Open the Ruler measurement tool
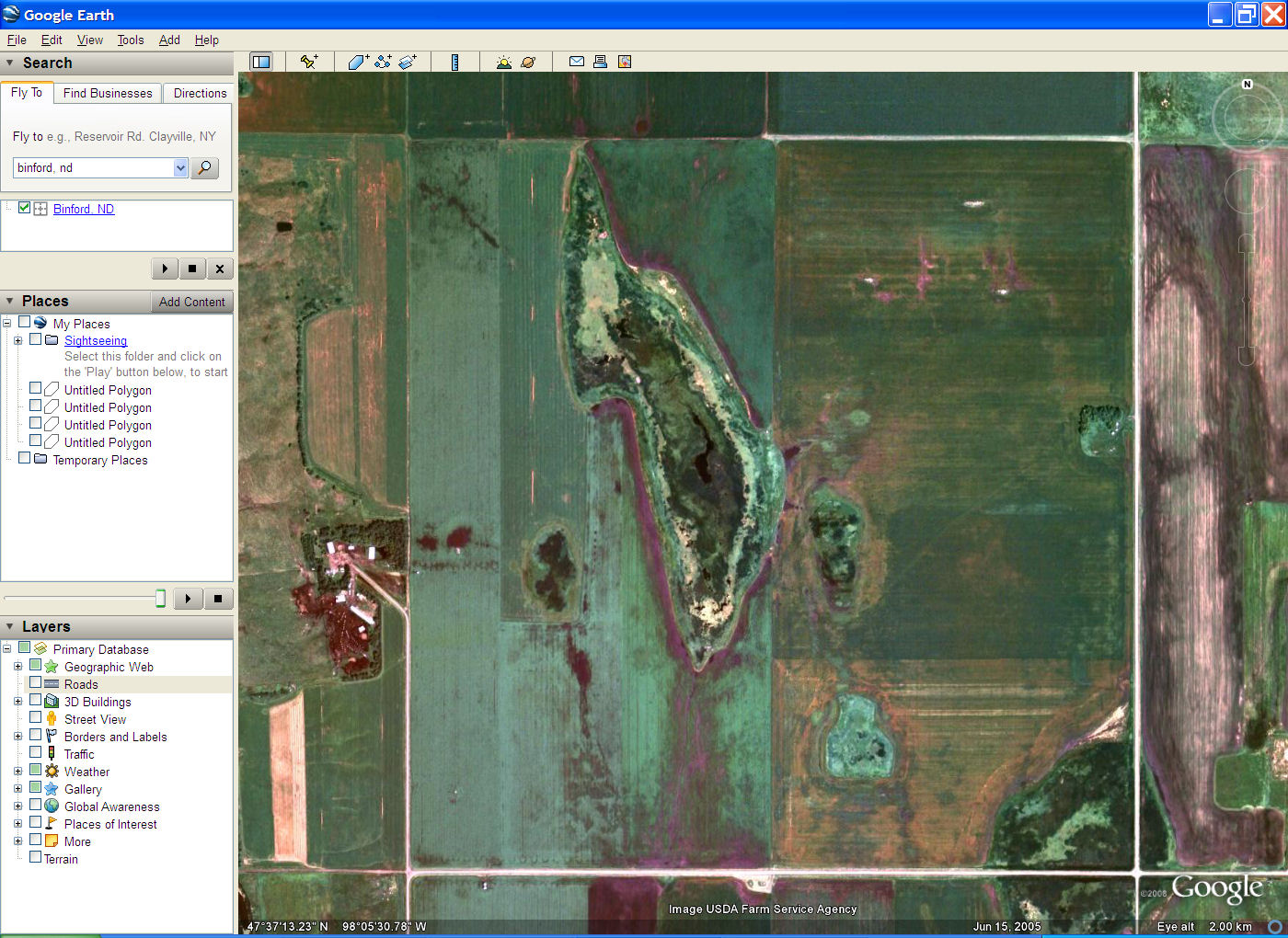The height and width of the screenshot is (938, 1288). [x=454, y=62]
